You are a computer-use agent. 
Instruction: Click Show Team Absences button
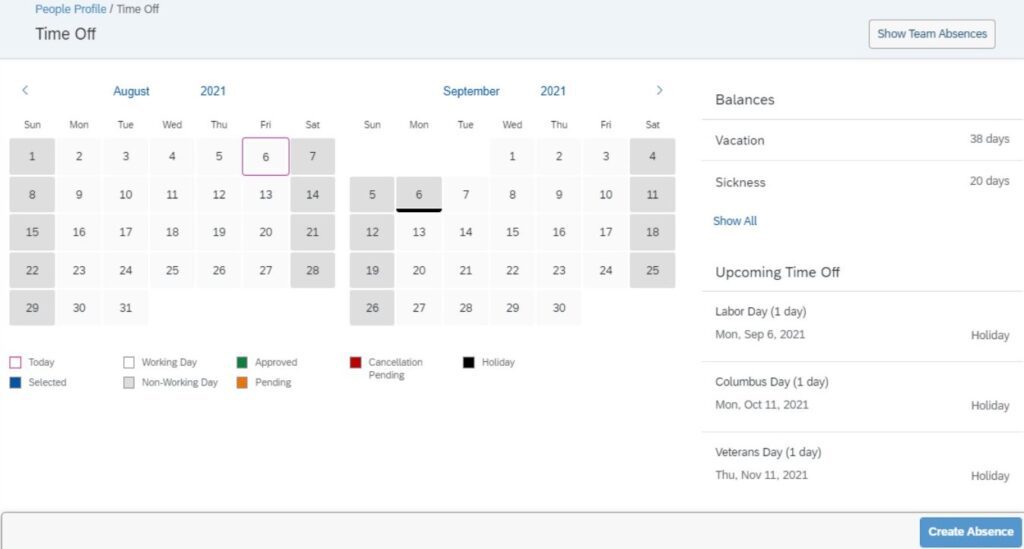932,34
